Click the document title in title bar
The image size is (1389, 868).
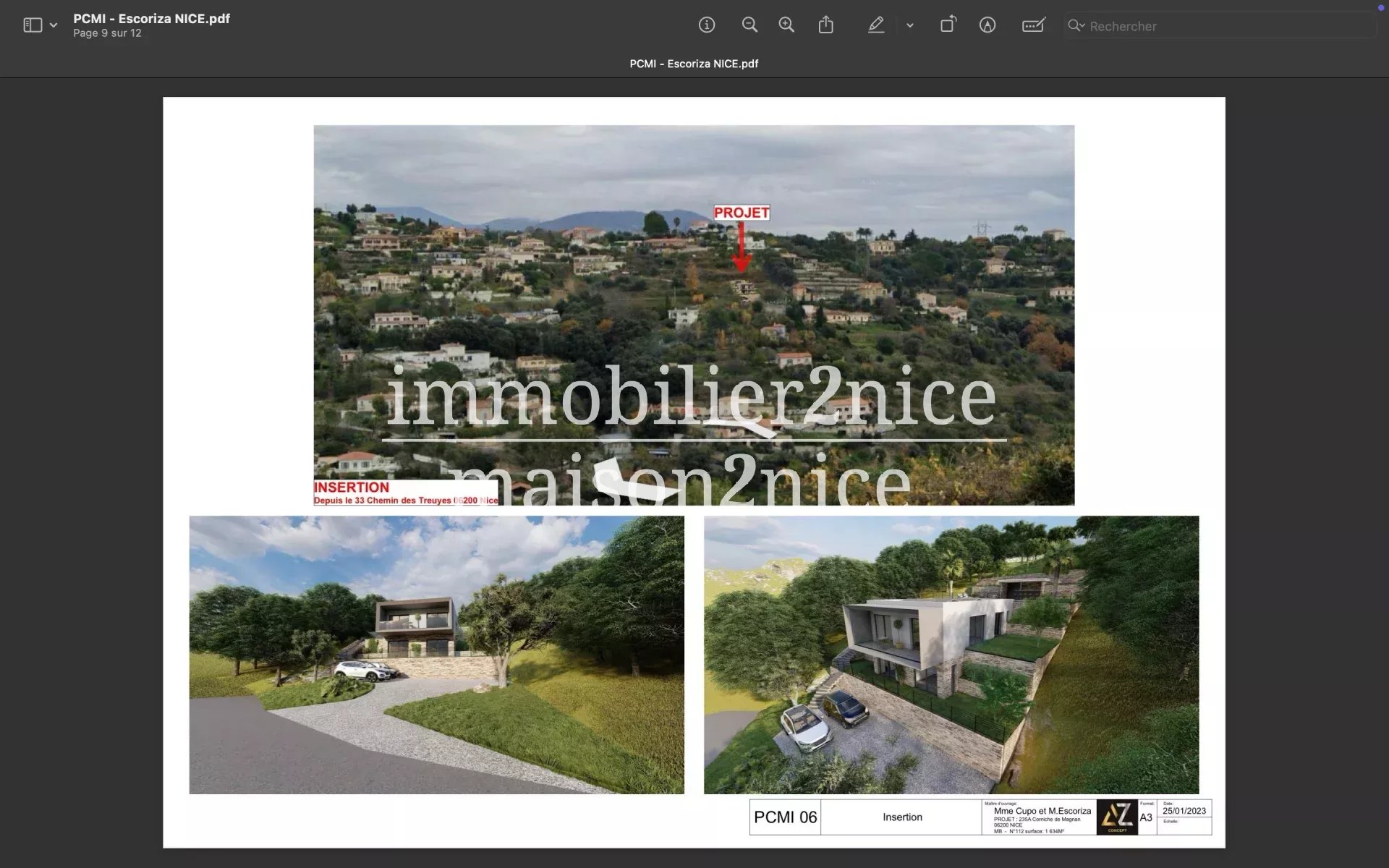coord(151,19)
